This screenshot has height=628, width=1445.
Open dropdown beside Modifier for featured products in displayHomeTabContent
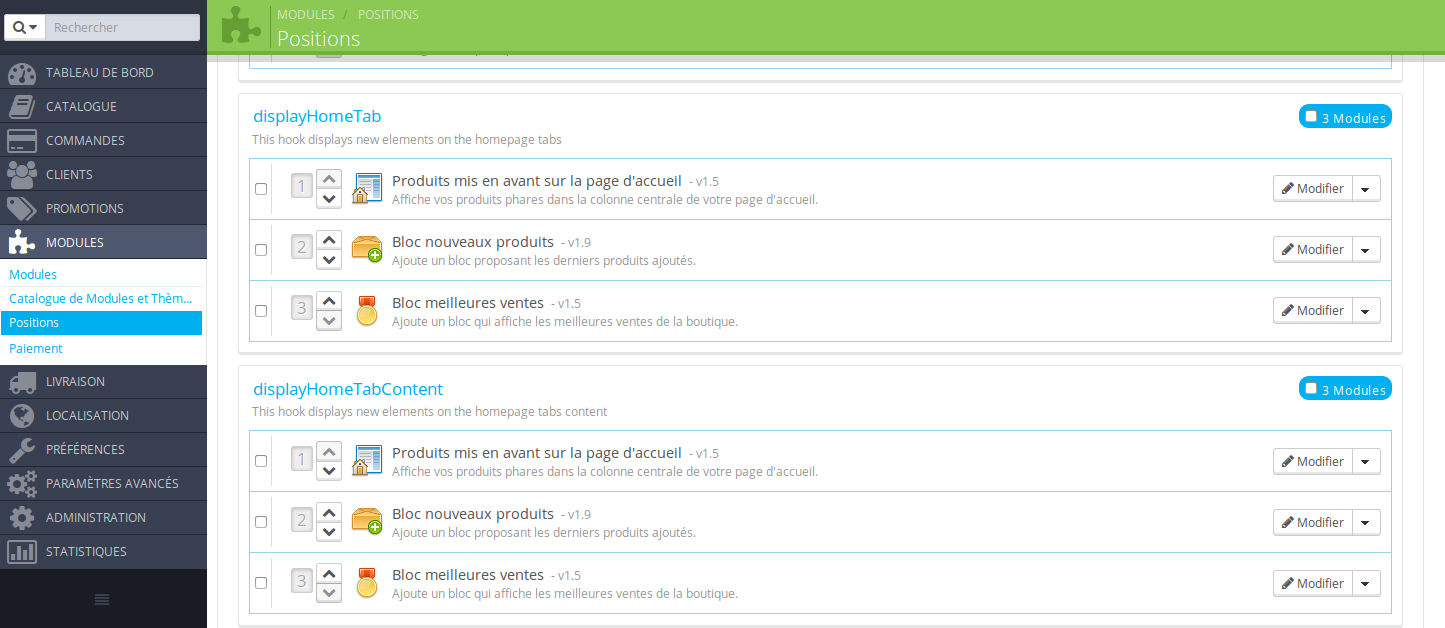point(1366,461)
